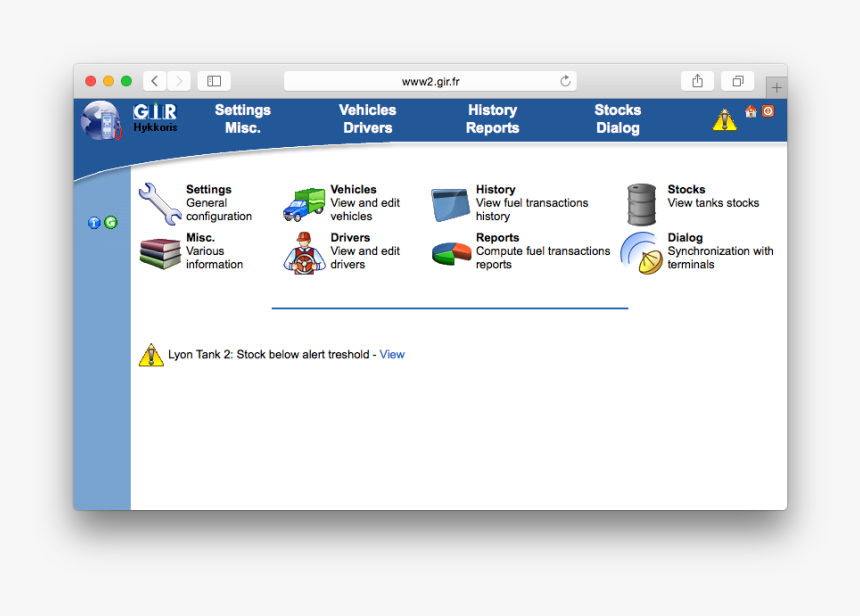Click the Stocks barrel icon
This screenshot has width=860, height=616.
click(x=641, y=205)
